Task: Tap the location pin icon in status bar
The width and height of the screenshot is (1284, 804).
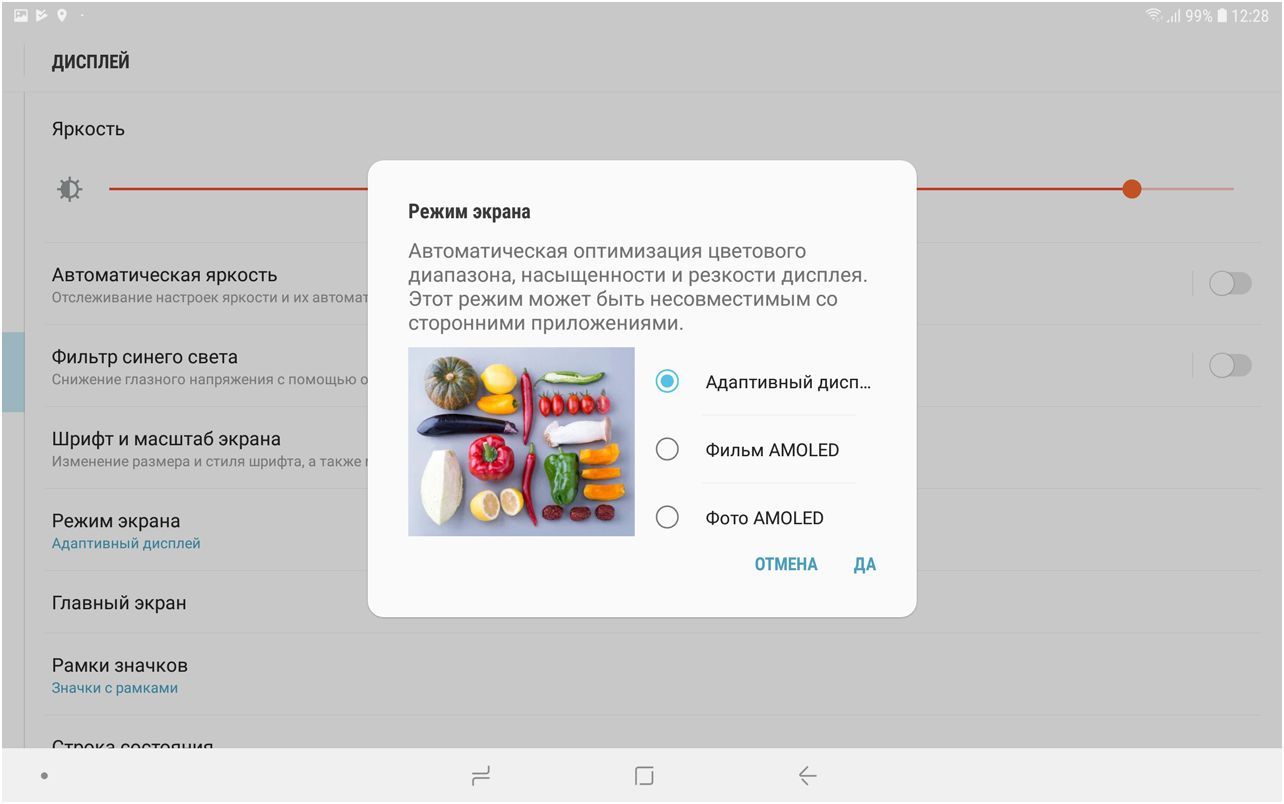Action: [62, 14]
